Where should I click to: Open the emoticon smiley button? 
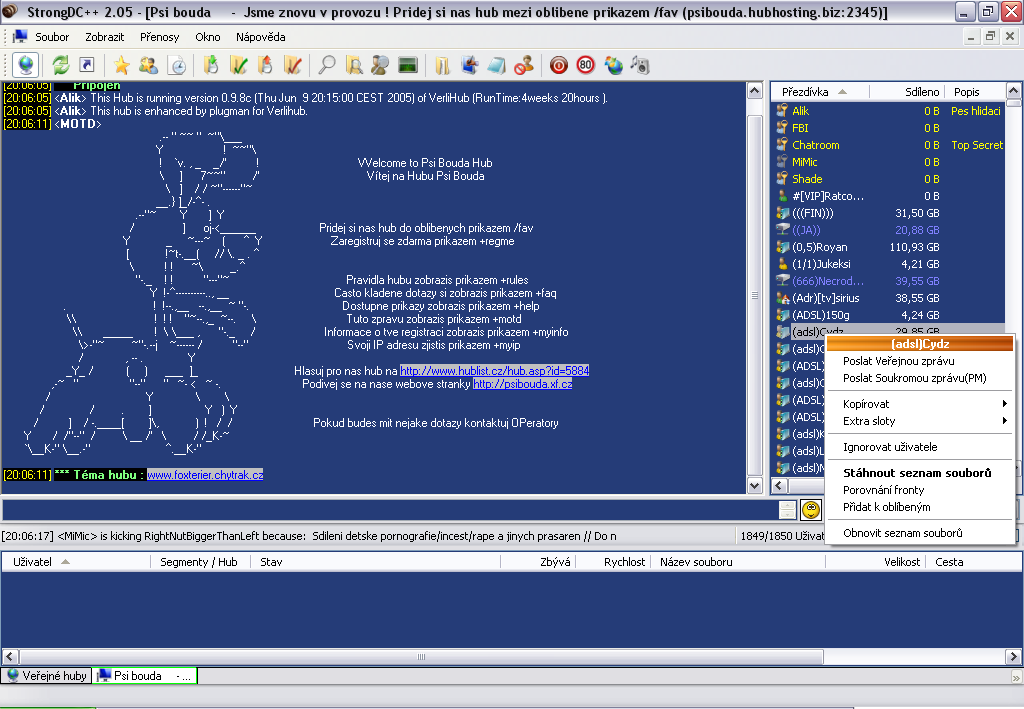[x=811, y=510]
